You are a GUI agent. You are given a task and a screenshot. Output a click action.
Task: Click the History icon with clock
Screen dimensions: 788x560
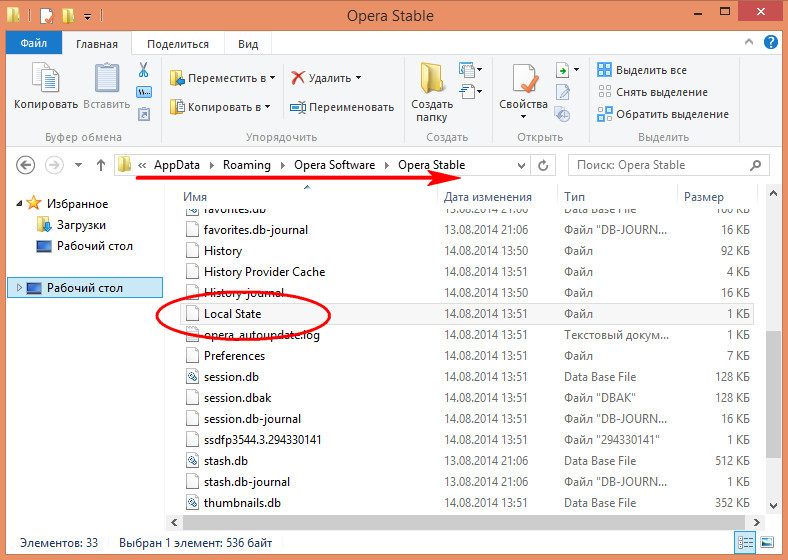562,115
